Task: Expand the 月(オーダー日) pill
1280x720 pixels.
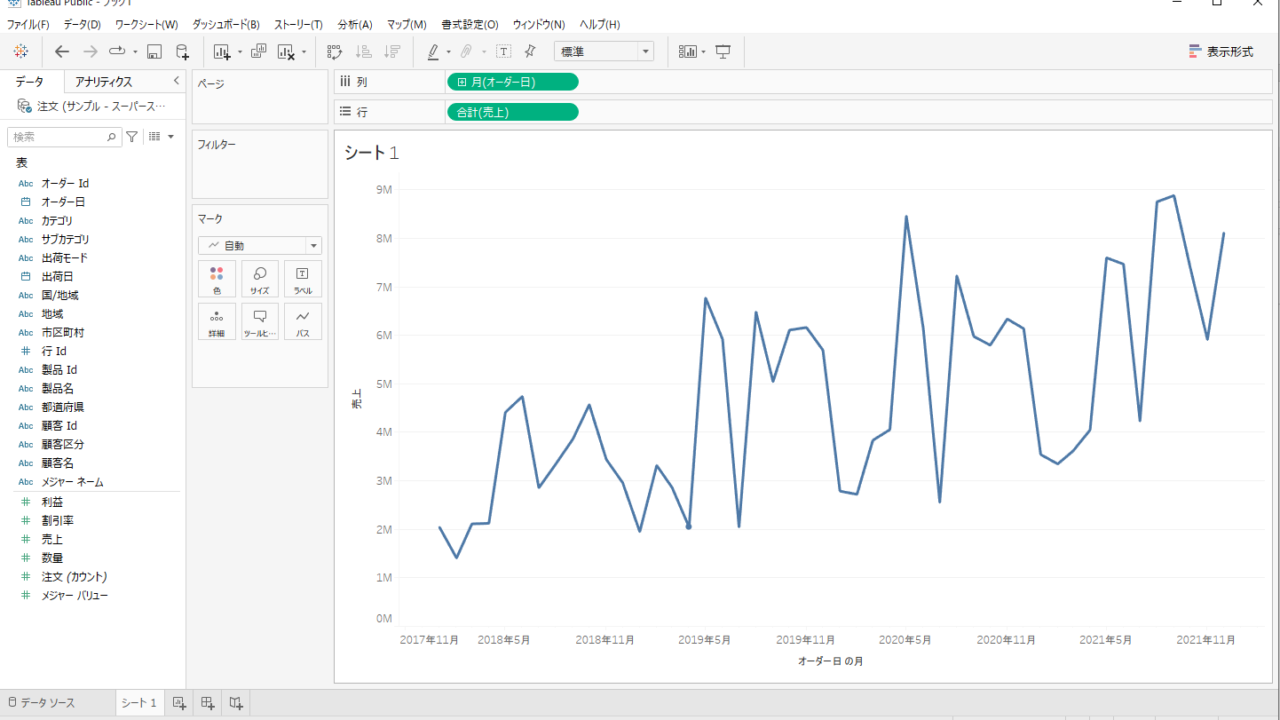Action: [x=461, y=82]
